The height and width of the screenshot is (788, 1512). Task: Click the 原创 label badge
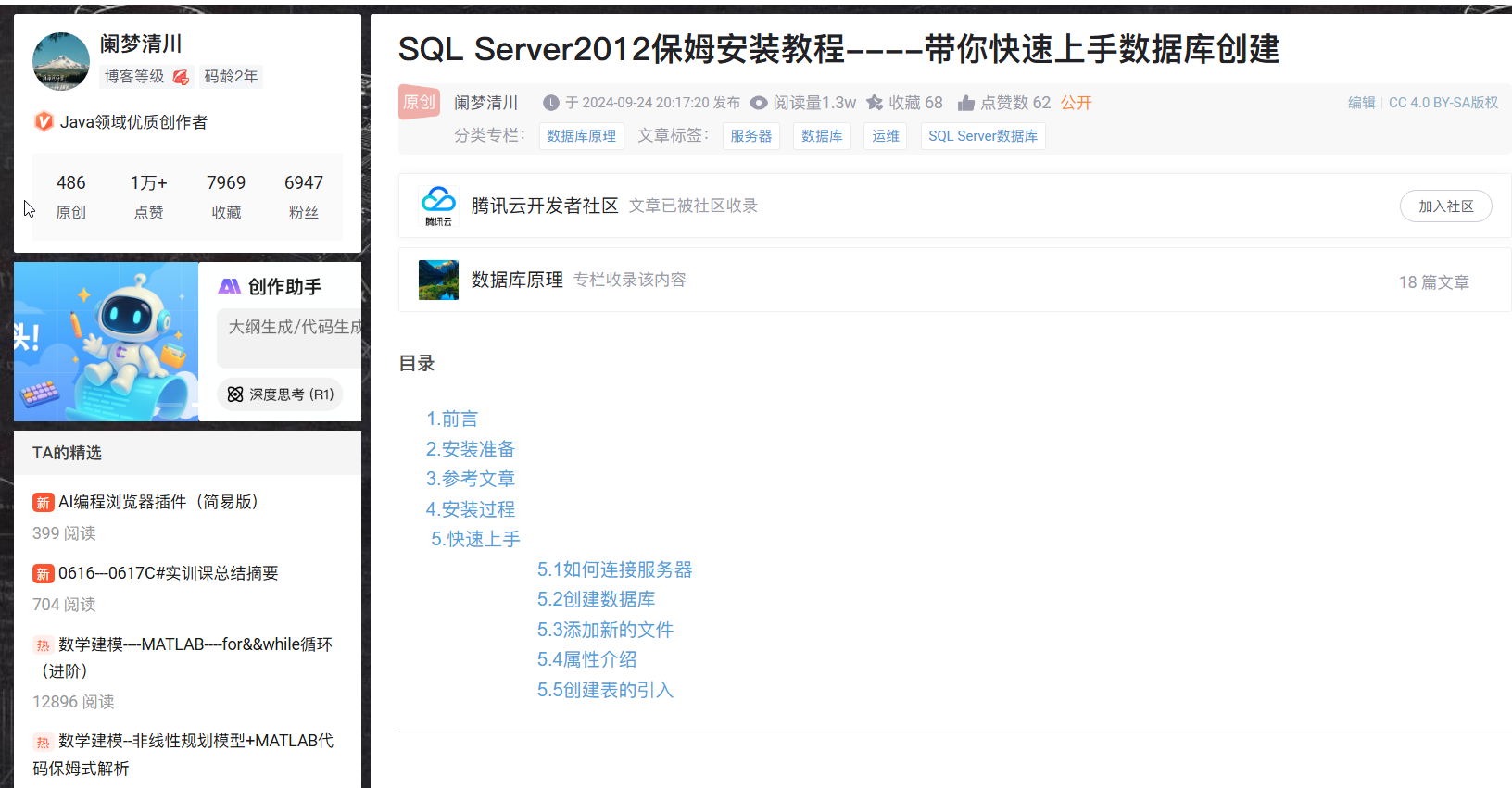pos(420,102)
